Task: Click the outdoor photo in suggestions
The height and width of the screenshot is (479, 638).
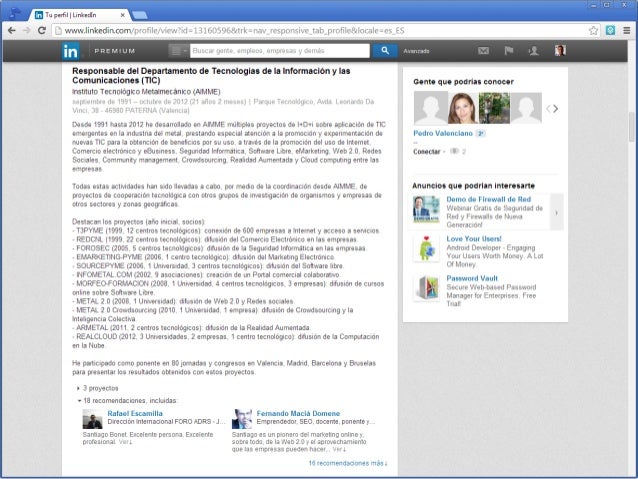Action: (x=494, y=108)
